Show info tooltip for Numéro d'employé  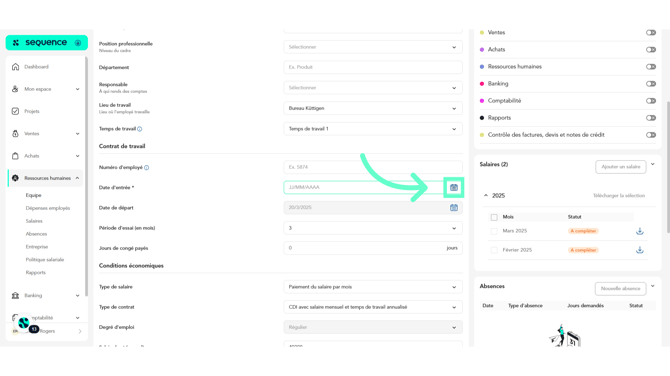(147, 167)
